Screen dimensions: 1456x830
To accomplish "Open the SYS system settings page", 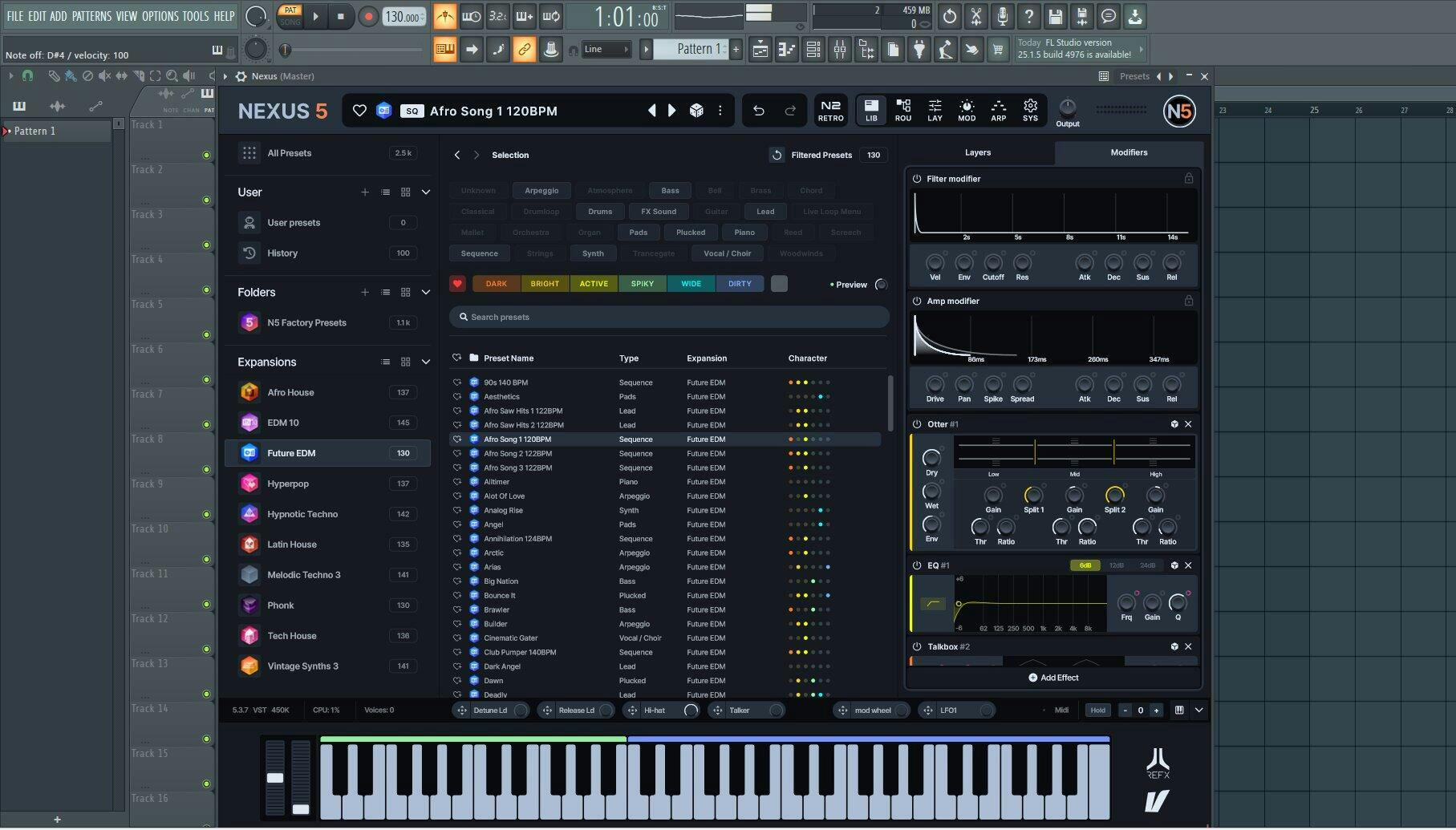I will point(1030,111).
